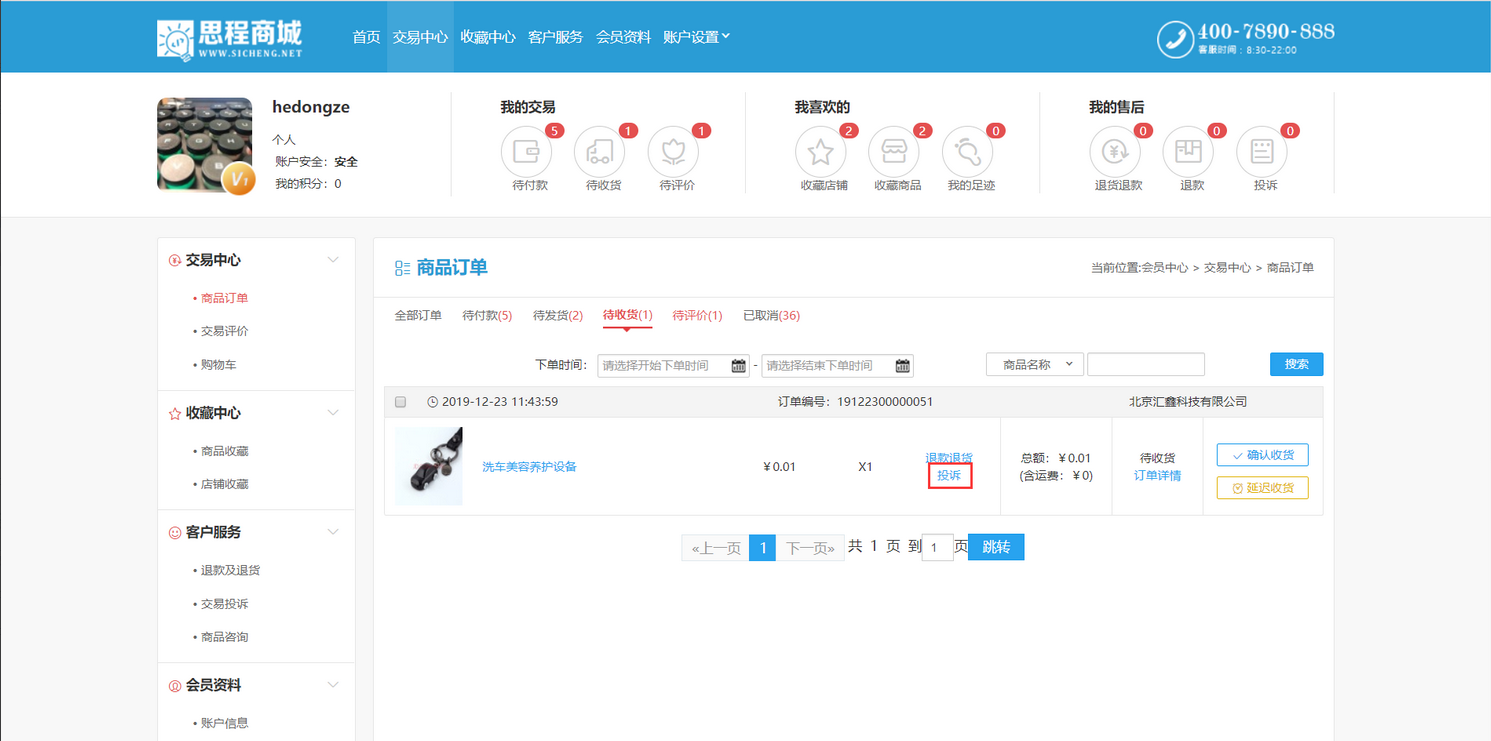Collapse the 交易中心 sidebar section
Image resolution: width=1491 pixels, height=741 pixels.
333,260
